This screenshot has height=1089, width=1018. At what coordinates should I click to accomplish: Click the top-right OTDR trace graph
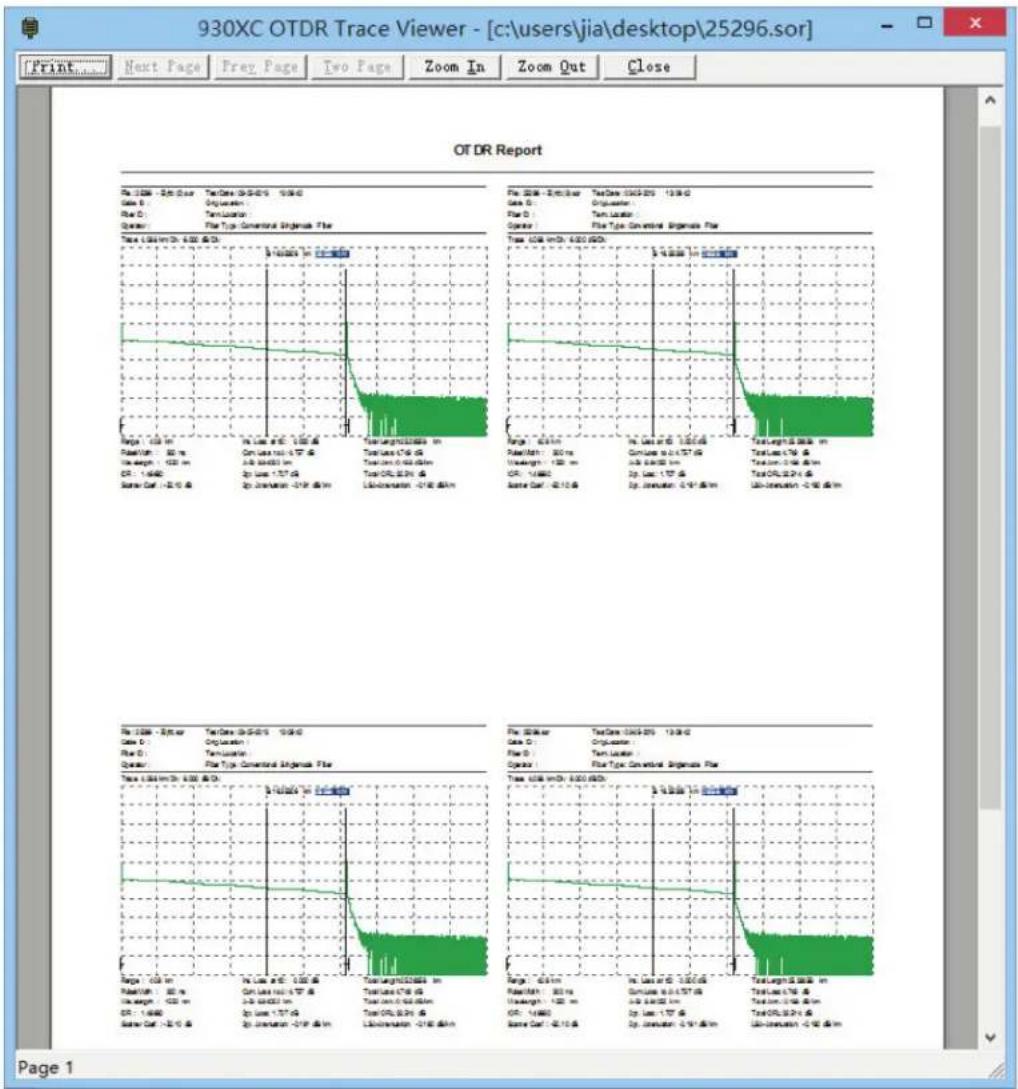click(690, 342)
